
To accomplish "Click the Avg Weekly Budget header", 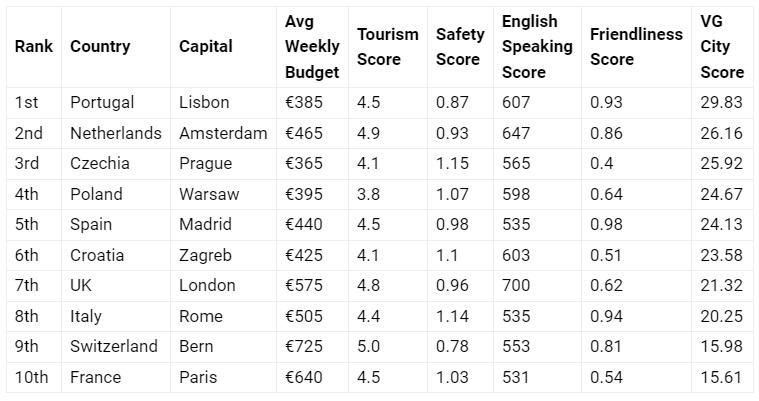I will click(312, 46).
